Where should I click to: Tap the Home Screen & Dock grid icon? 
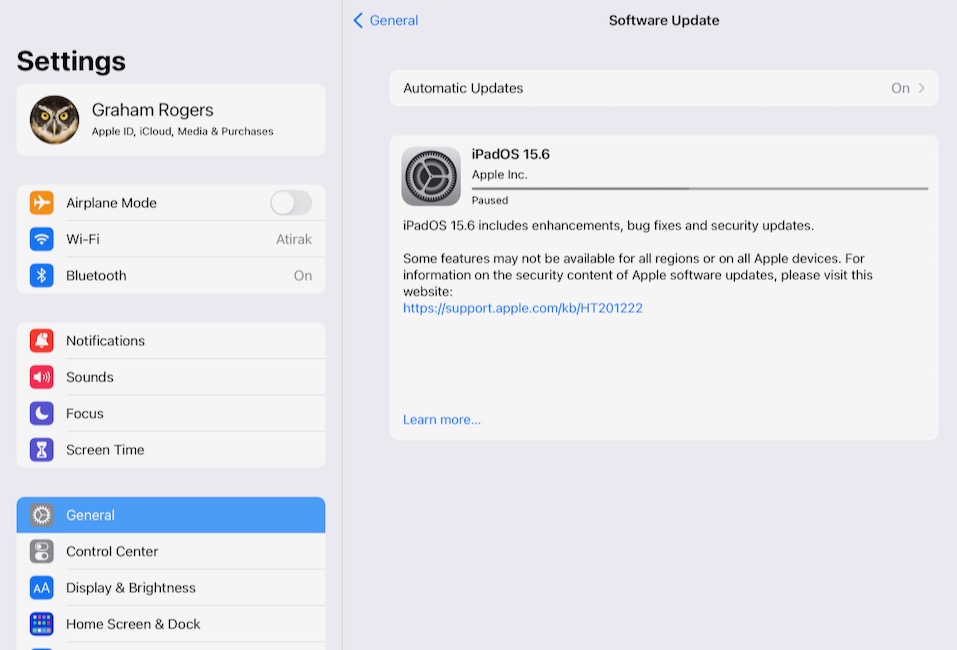tap(42, 624)
